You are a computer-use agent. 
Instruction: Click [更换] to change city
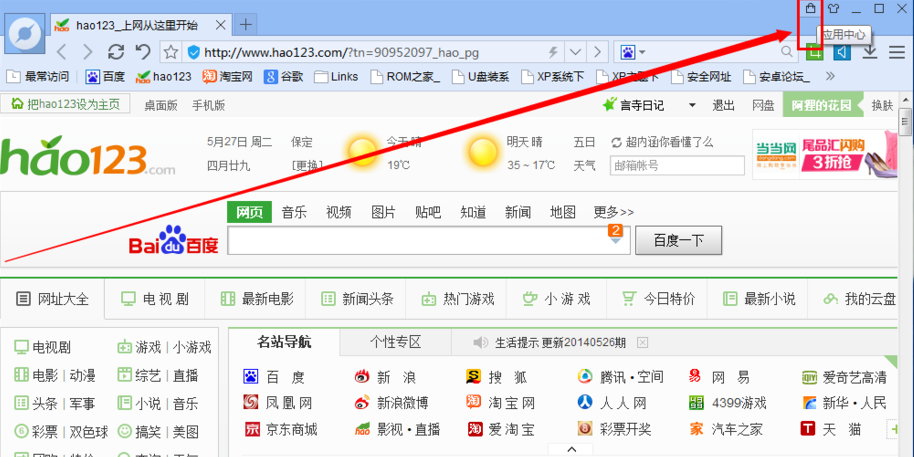(307, 166)
